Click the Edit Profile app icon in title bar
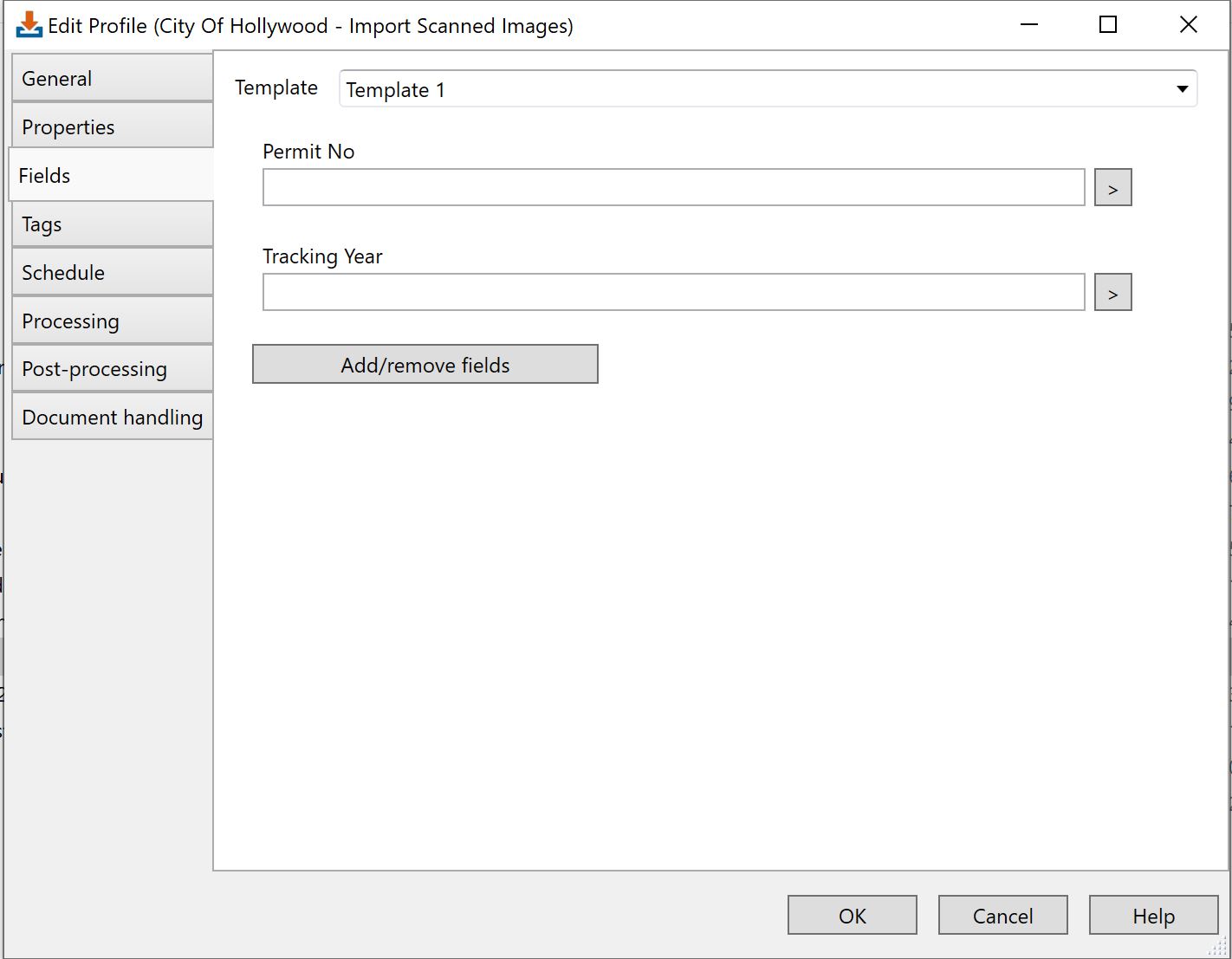This screenshot has width=1232, height=959. (x=29, y=25)
